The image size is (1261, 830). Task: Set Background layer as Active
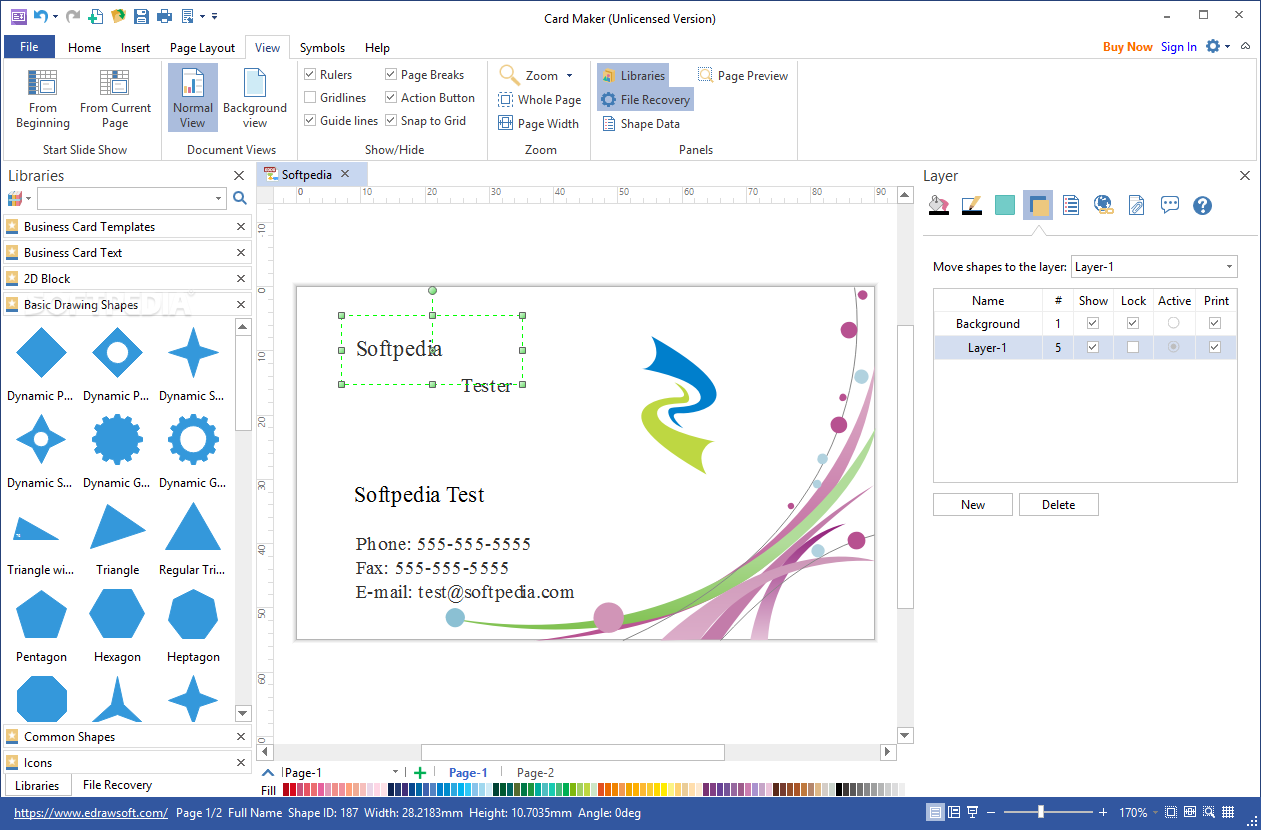1174,323
